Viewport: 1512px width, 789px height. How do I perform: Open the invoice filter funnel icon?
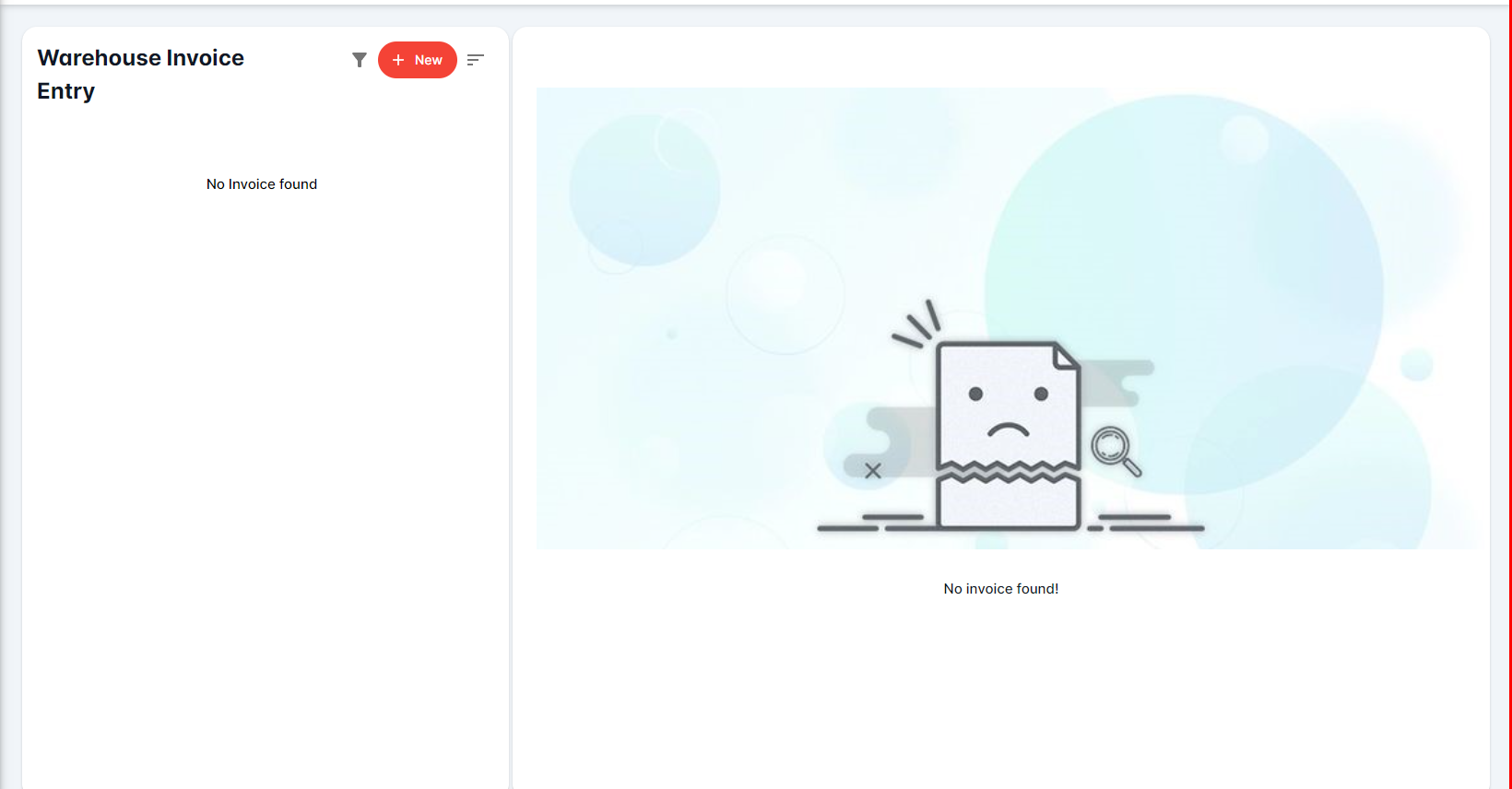tap(360, 60)
